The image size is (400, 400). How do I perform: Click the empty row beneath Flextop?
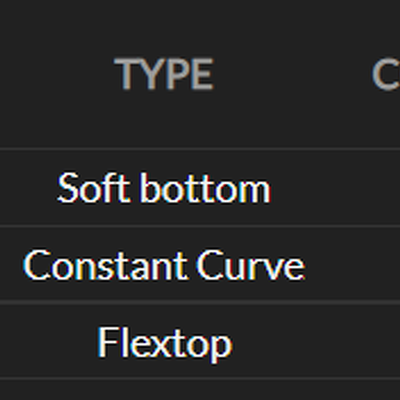coord(200,390)
